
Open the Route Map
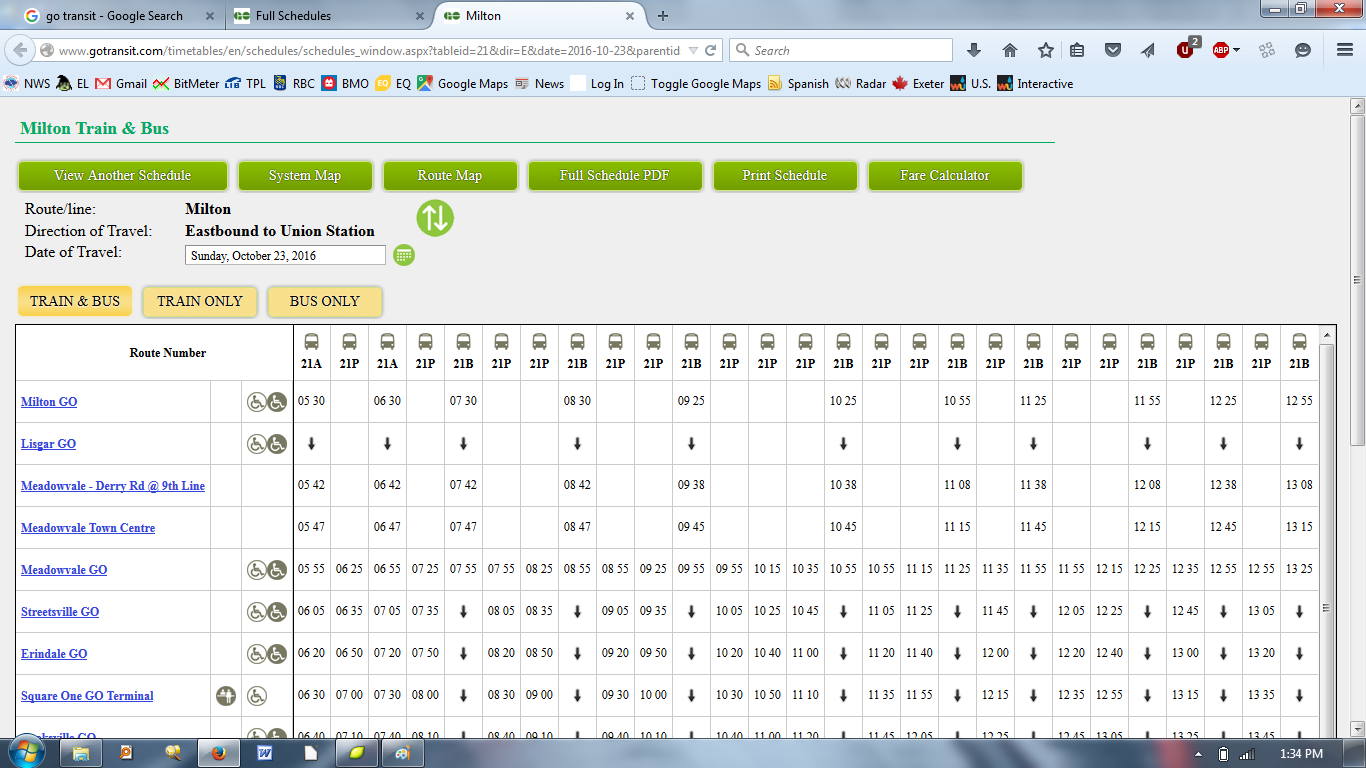(450, 175)
